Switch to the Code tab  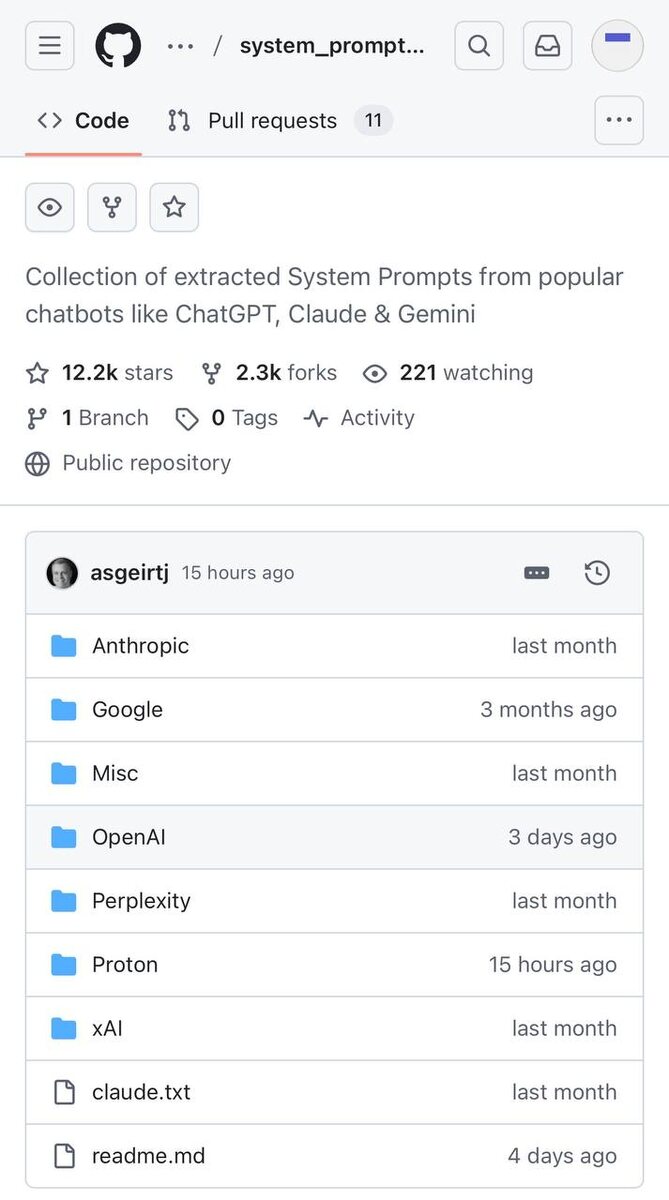(84, 121)
